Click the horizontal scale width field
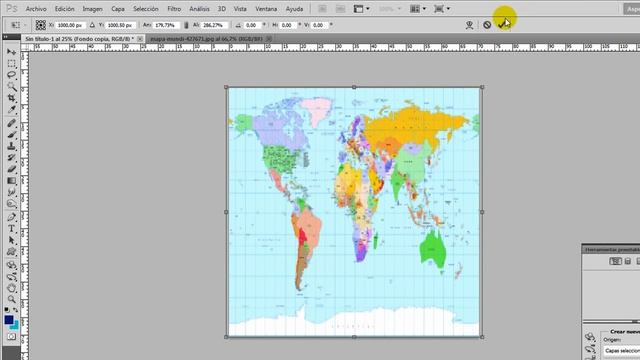The image size is (640, 360). coord(166,25)
